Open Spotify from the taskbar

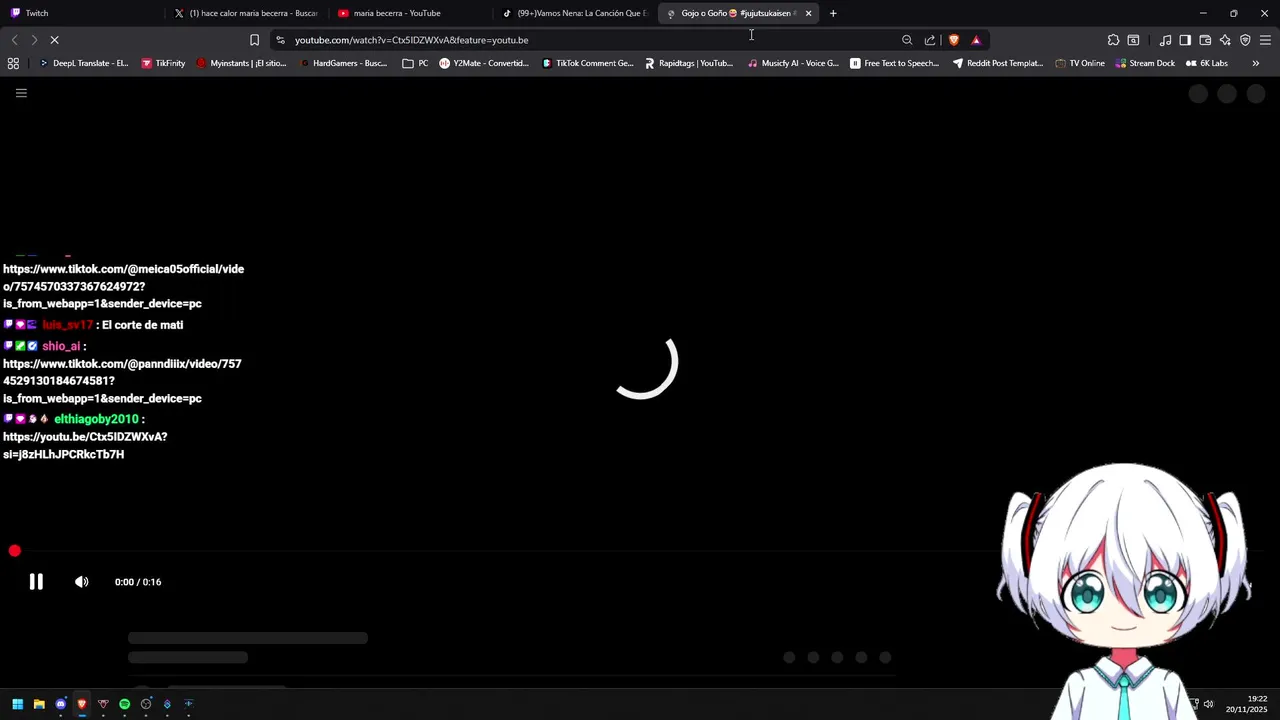coord(124,704)
